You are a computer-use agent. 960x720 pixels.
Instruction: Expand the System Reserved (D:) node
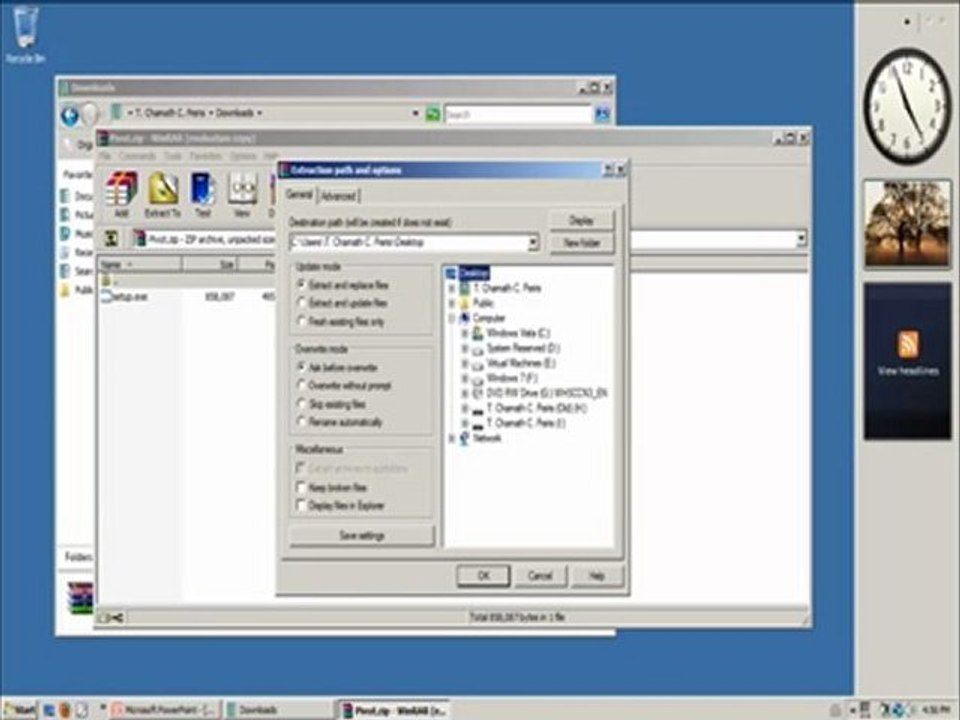click(x=465, y=348)
